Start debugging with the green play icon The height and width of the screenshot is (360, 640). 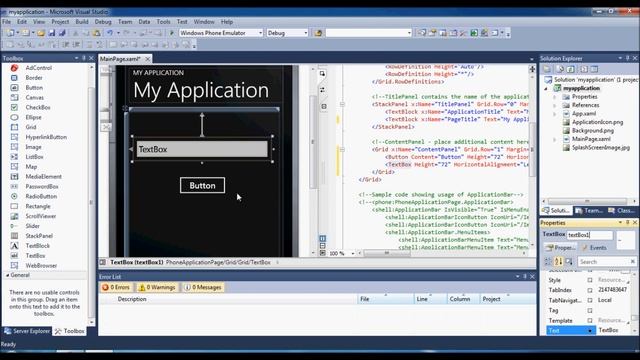coord(171,33)
